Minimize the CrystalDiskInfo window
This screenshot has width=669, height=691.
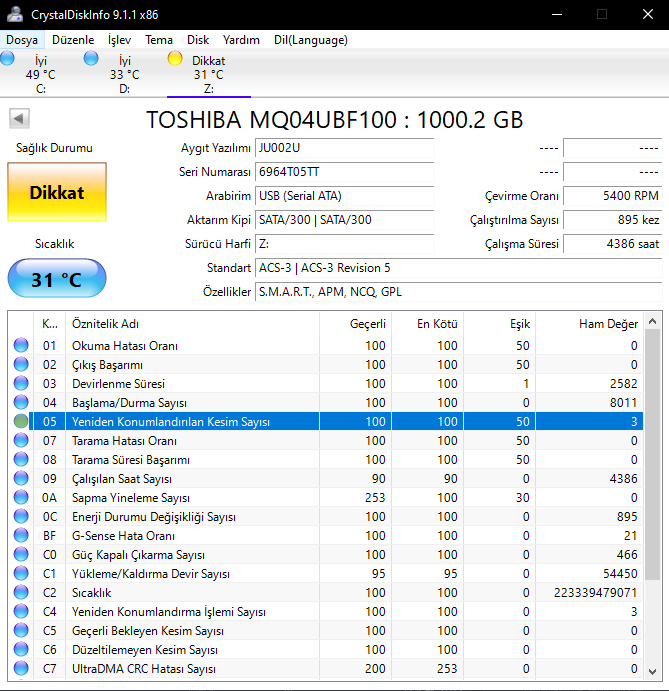[557, 15]
